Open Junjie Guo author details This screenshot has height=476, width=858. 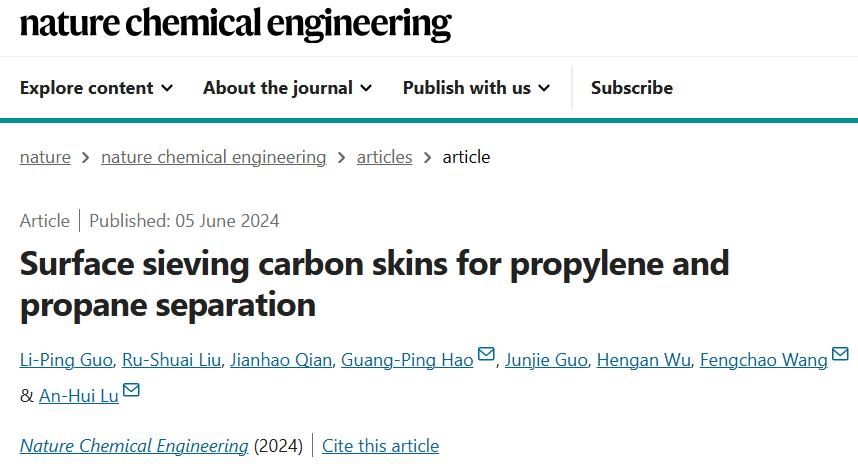coord(546,360)
